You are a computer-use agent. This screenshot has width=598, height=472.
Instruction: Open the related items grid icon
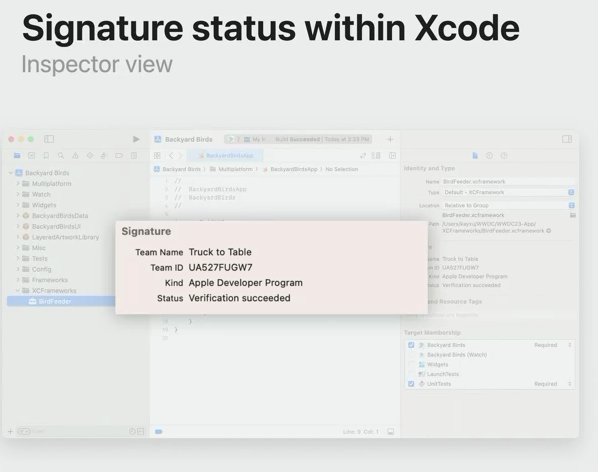[x=157, y=156]
